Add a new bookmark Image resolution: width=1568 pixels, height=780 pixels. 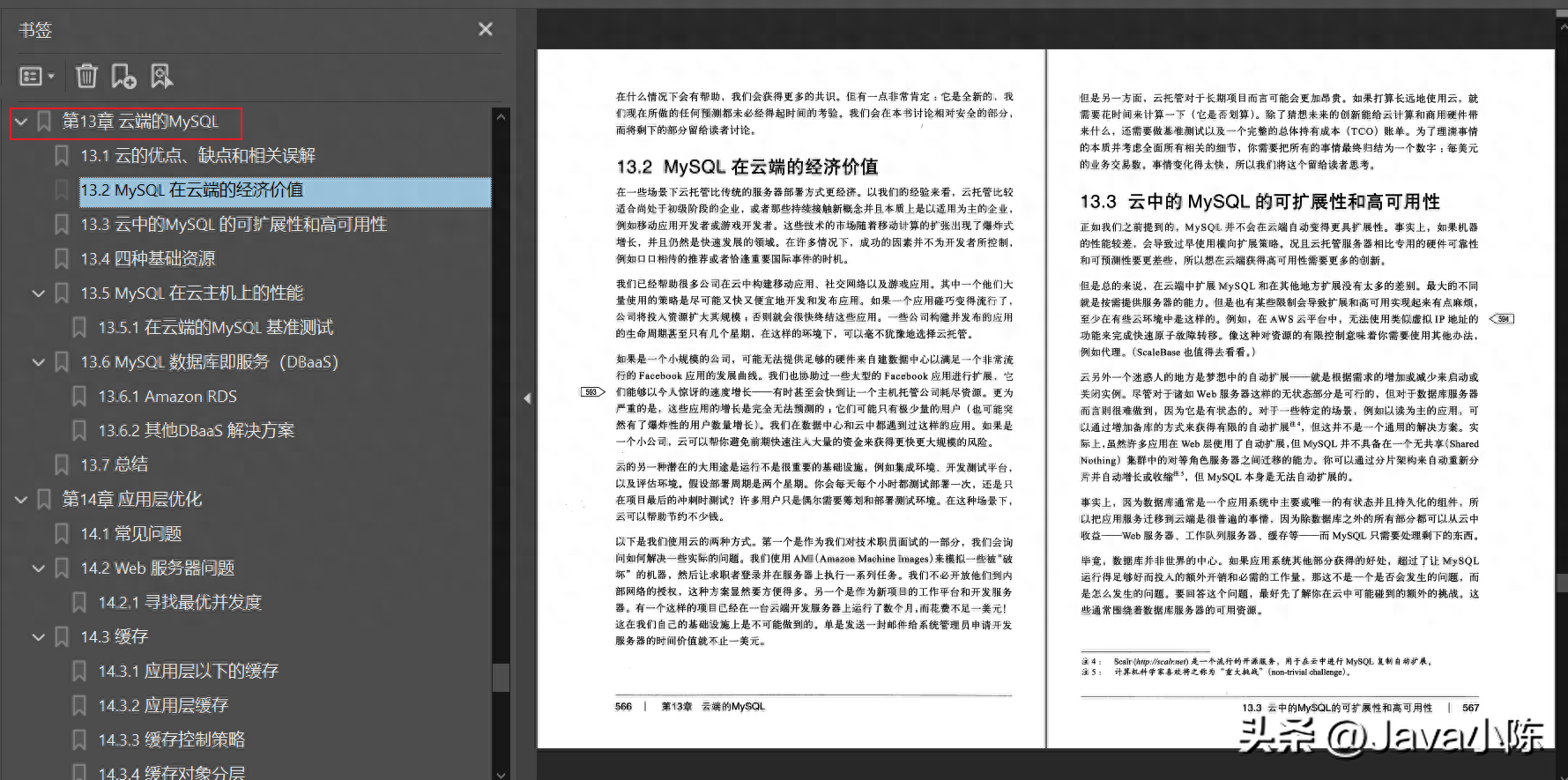coord(123,77)
